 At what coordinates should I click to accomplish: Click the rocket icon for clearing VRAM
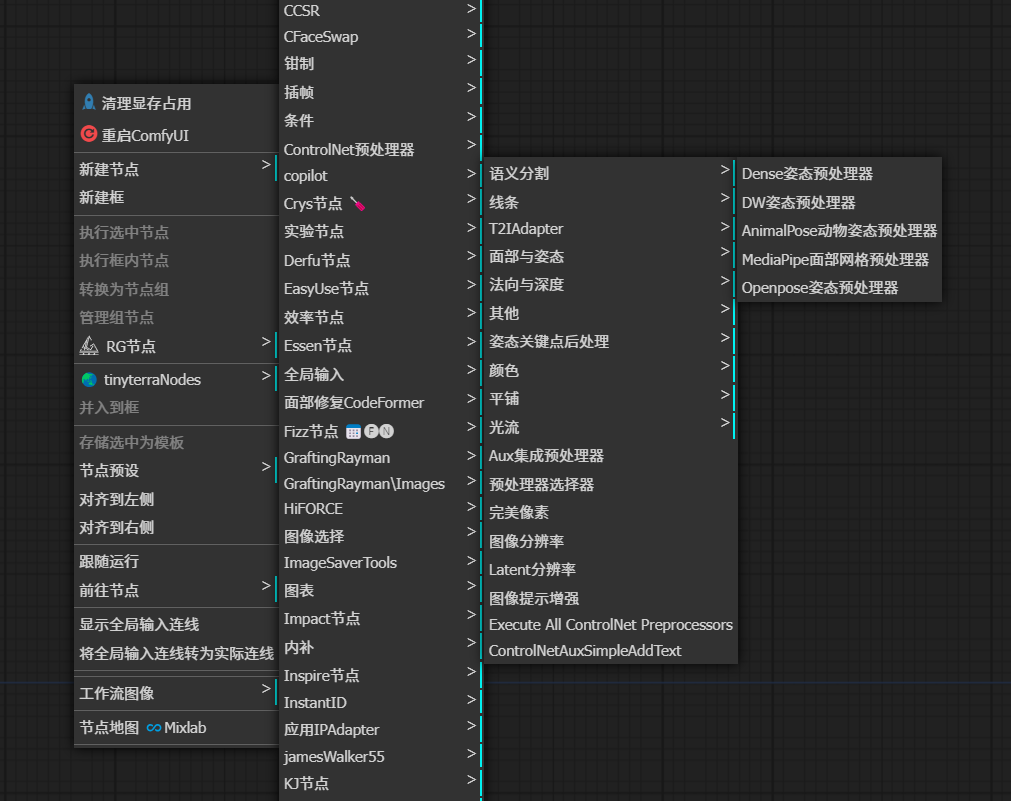89,103
